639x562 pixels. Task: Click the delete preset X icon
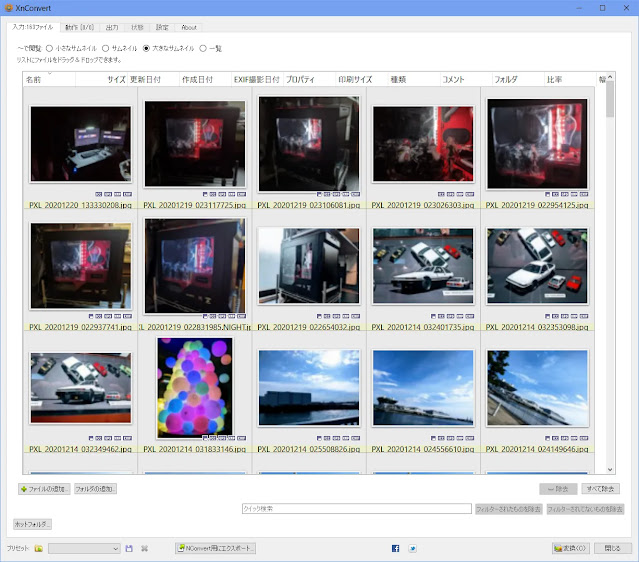click(x=144, y=549)
